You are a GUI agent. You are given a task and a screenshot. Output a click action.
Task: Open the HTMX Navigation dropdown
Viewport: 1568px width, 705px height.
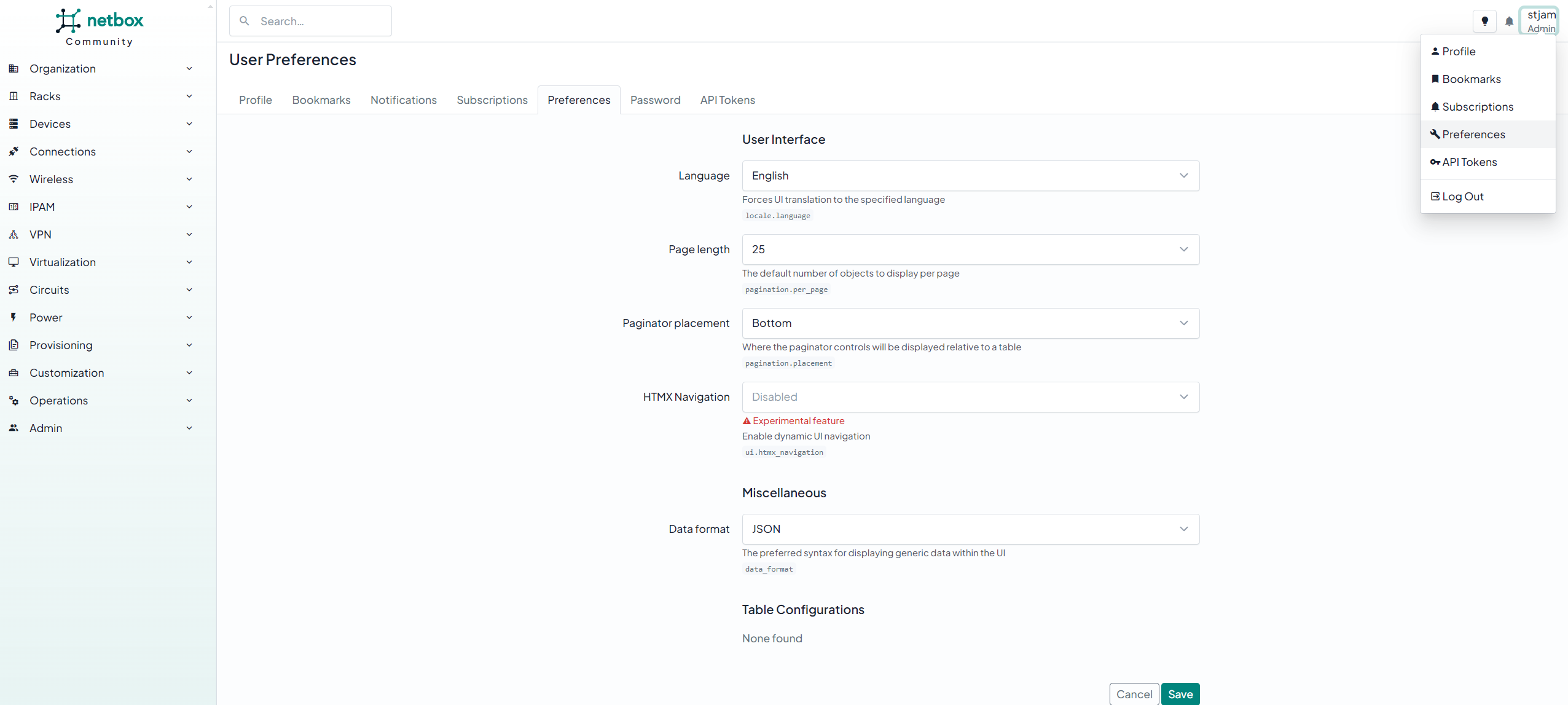coord(970,397)
